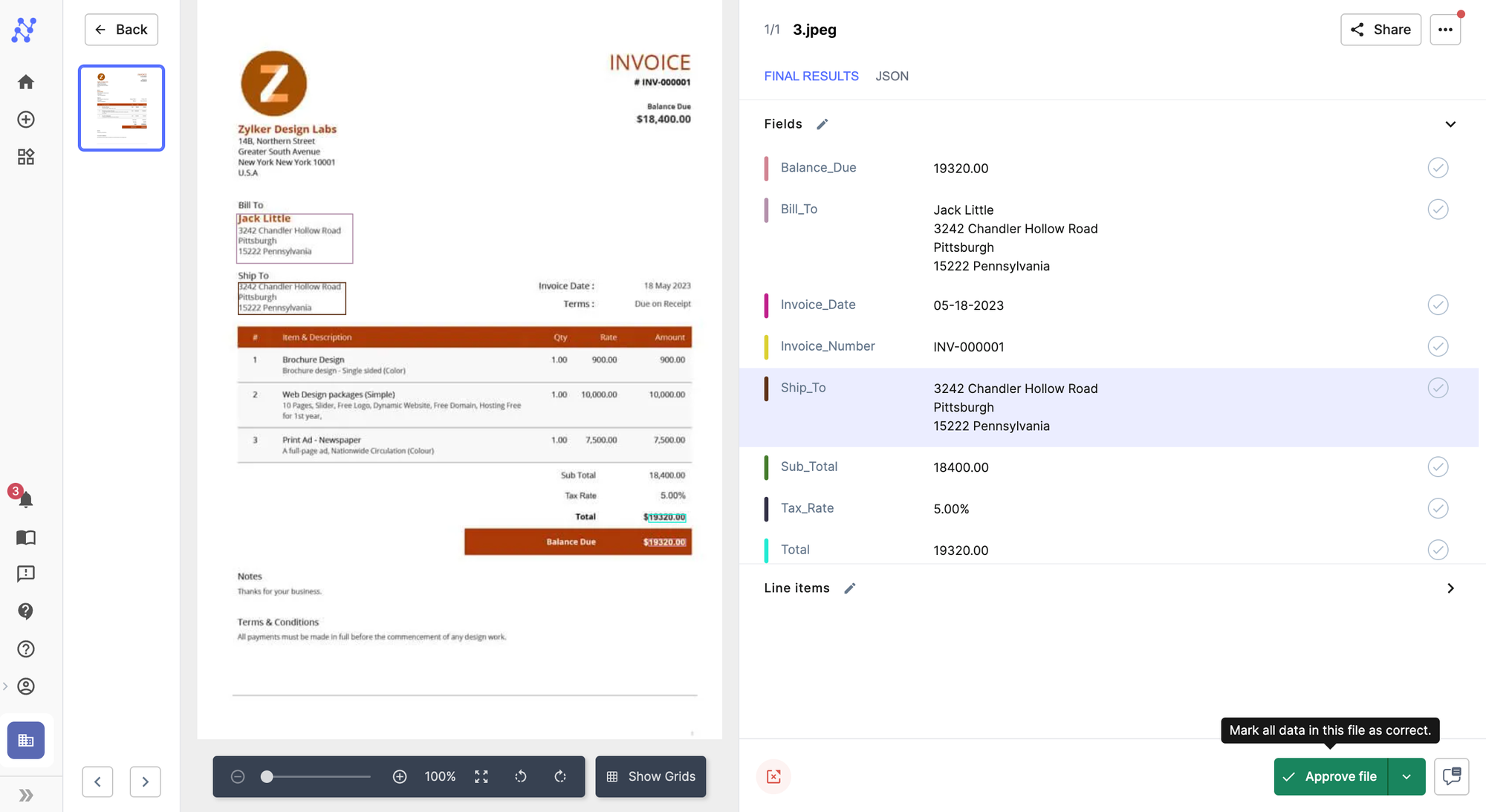Image resolution: width=1486 pixels, height=812 pixels.
Task: Expand the Line items section
Action: pos(1450,588)
